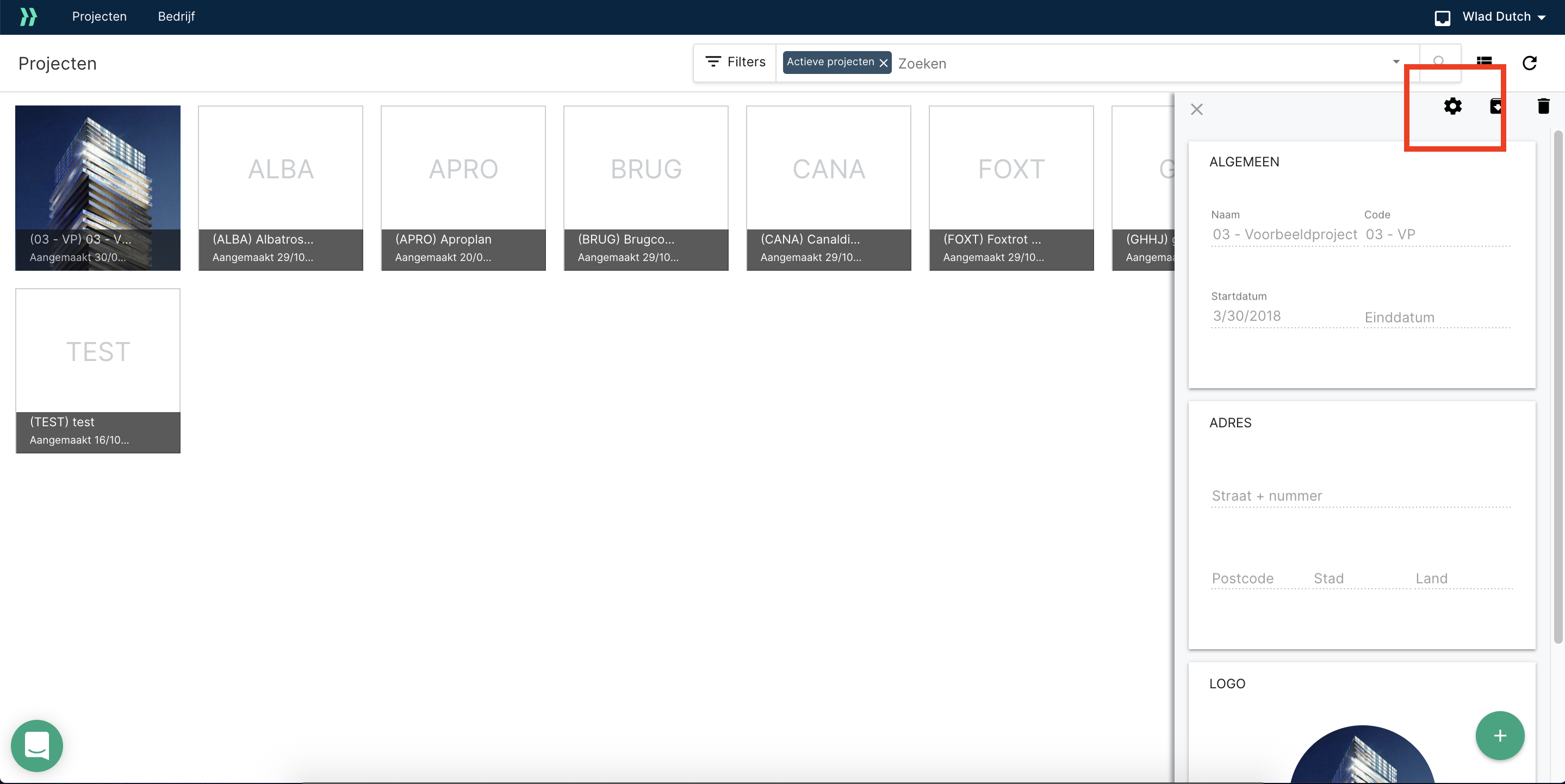Viewport: 1565px width, 784px height.
Task: Open the ALBA Albatros project card
Action: pos(281,188)
